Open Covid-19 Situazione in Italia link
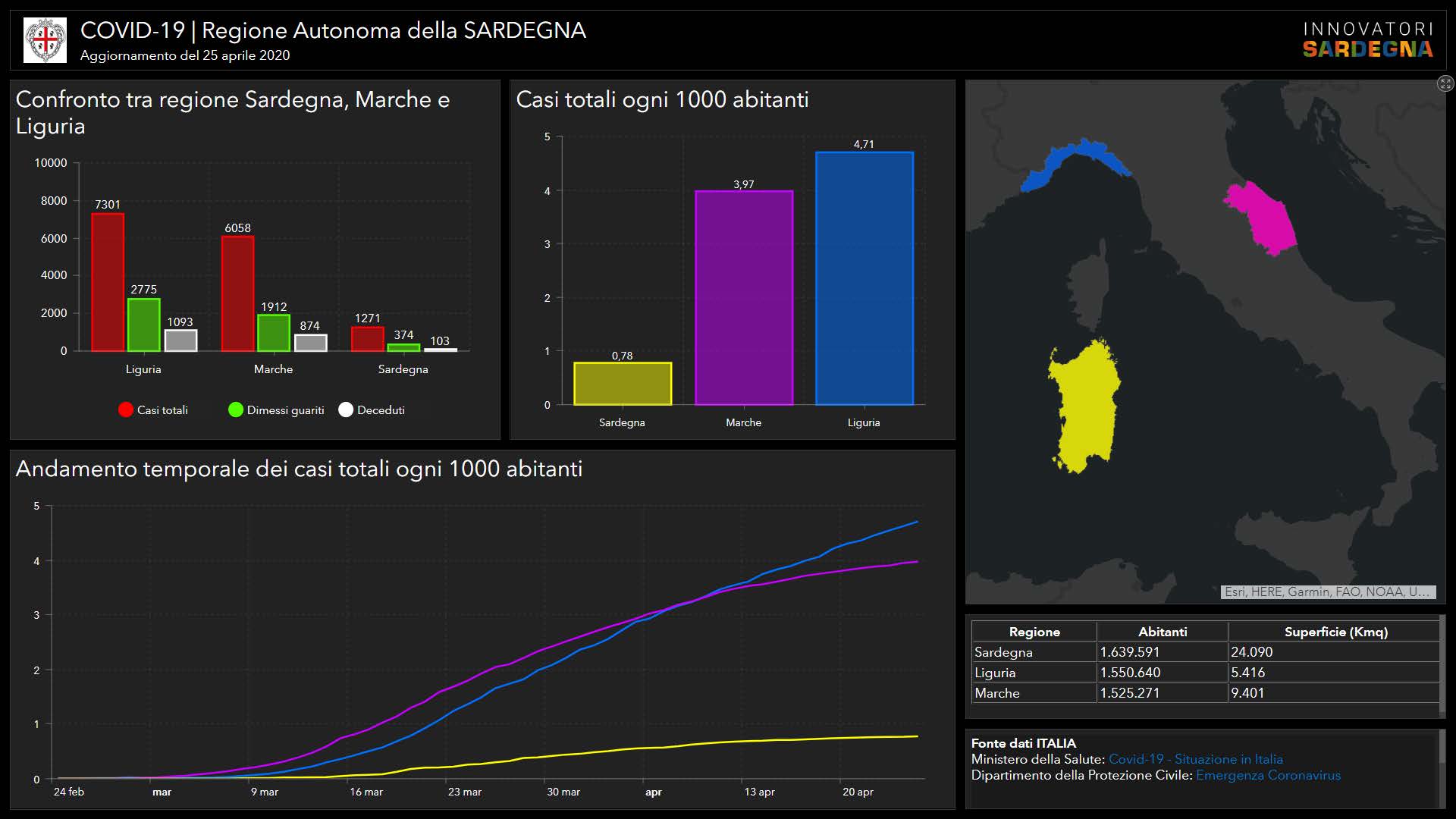This screenshot has height=819, width=1456. click(x=1195, y=759)
